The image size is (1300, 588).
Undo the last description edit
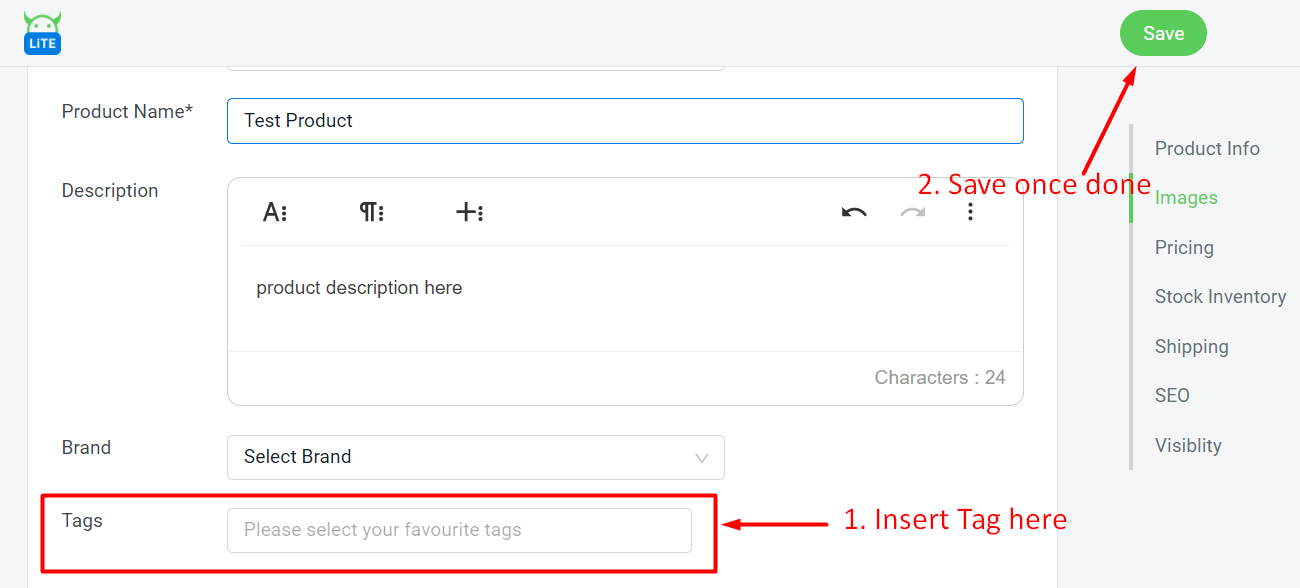[x=853, y=212]
